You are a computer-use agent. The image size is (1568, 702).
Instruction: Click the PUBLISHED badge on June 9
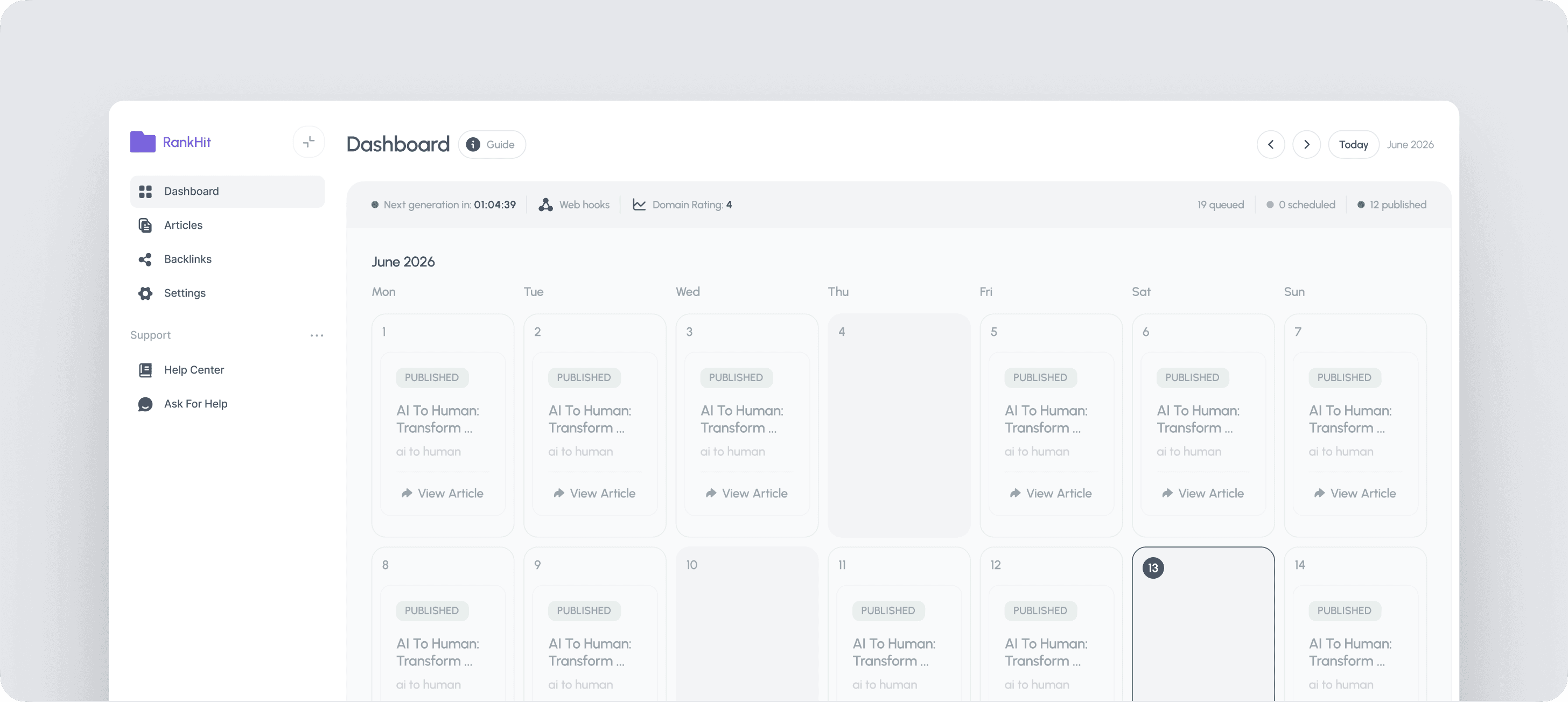click(584, 611)
